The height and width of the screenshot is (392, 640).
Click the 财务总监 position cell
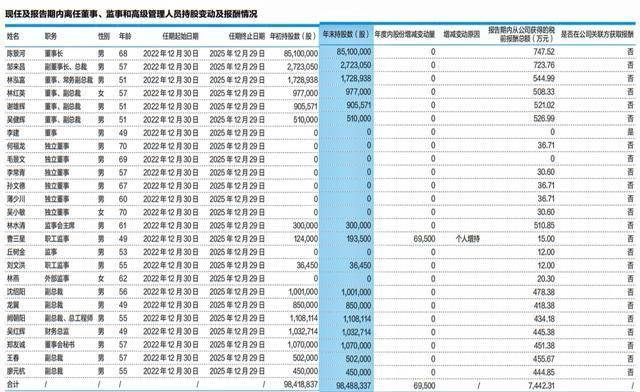57,332
